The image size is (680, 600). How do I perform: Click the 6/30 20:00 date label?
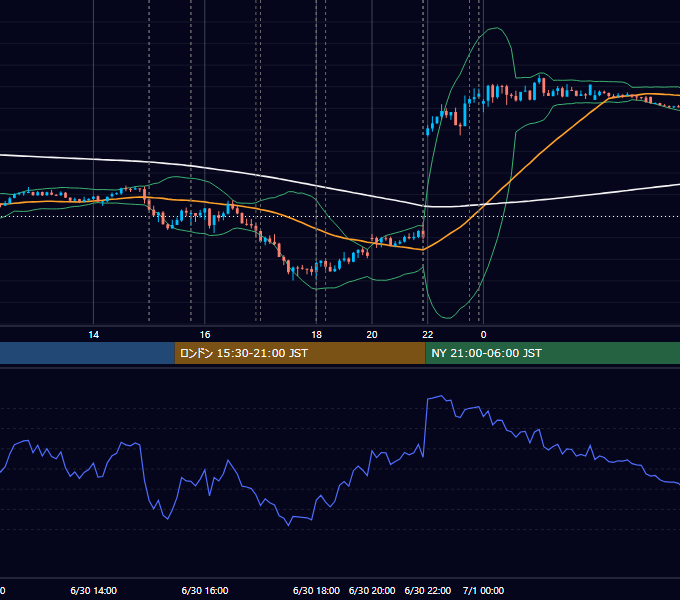coord(372,590)
